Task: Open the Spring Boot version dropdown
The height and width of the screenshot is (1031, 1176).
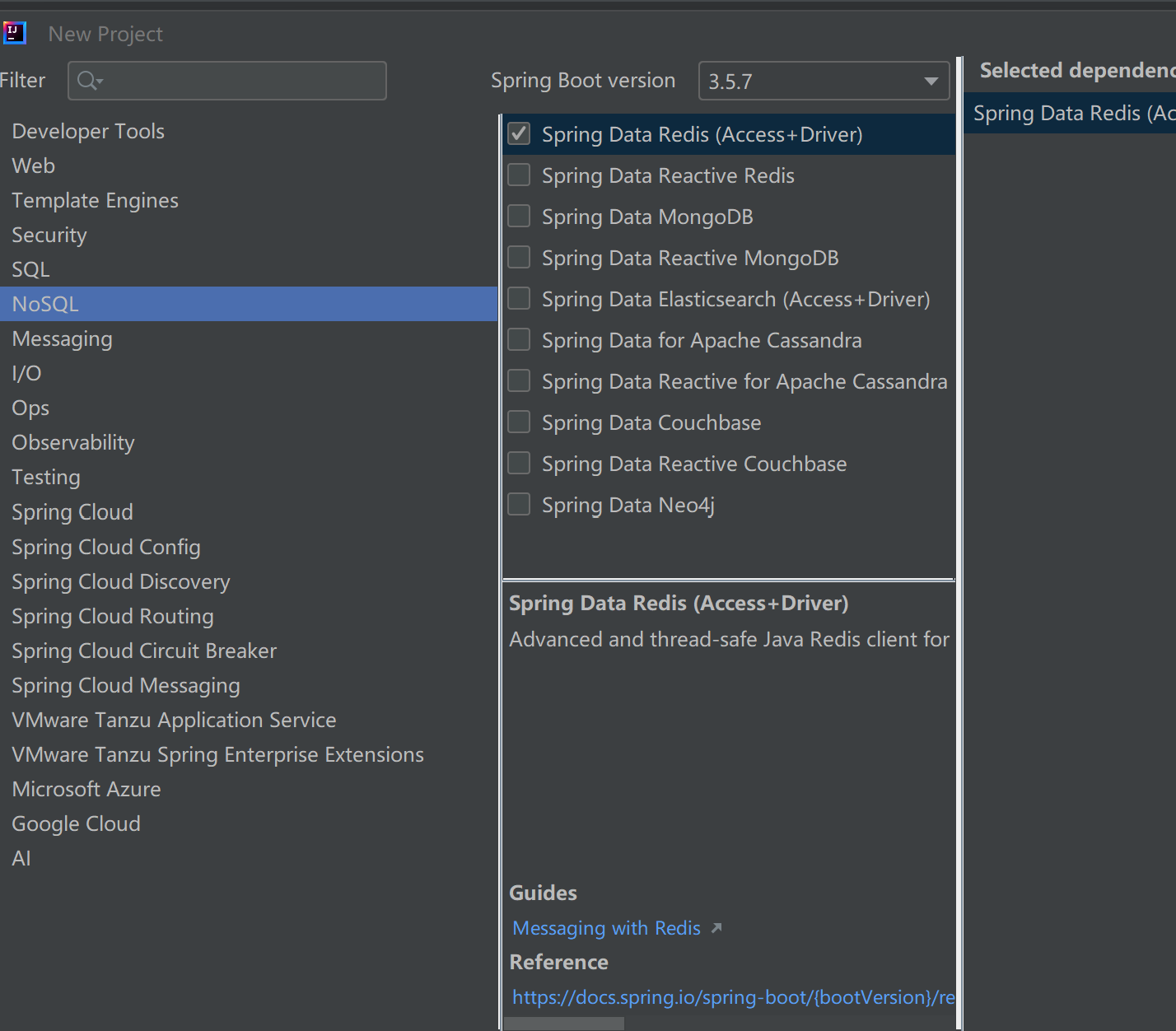Action: (x=824, y=81)
